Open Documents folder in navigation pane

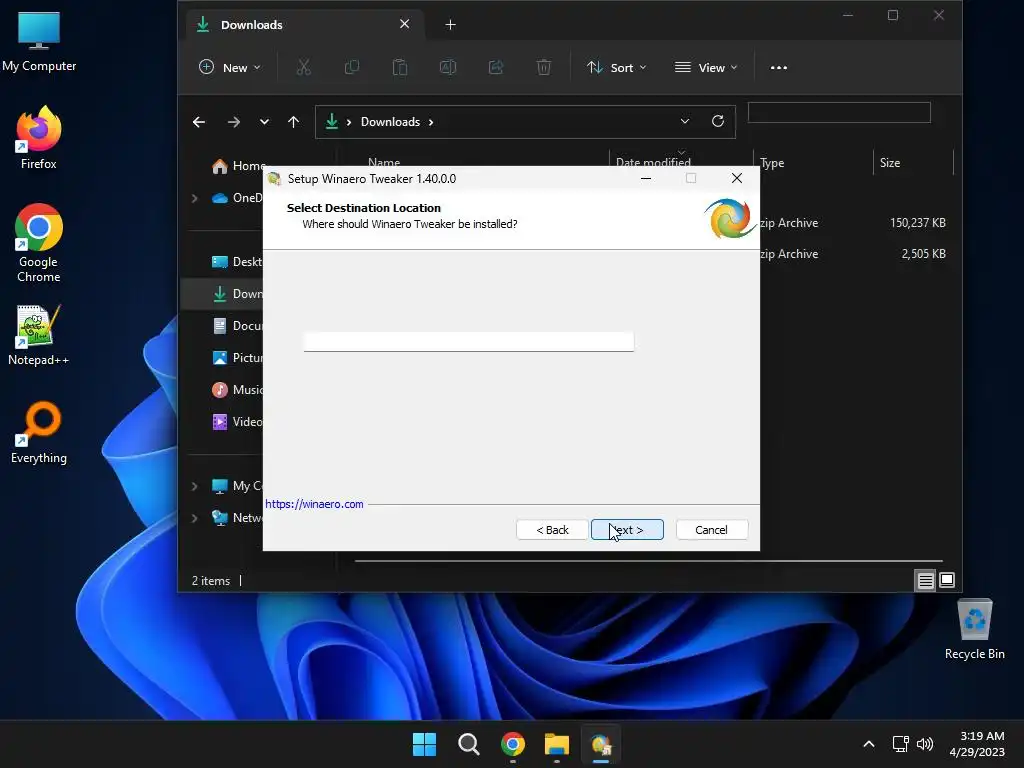click(238, 326)
